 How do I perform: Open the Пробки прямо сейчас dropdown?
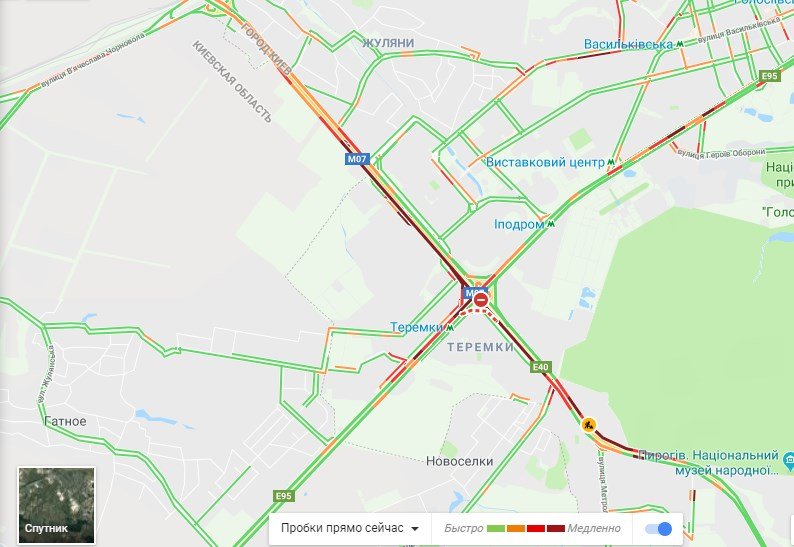pyautogui.click(x=350, y=528)
